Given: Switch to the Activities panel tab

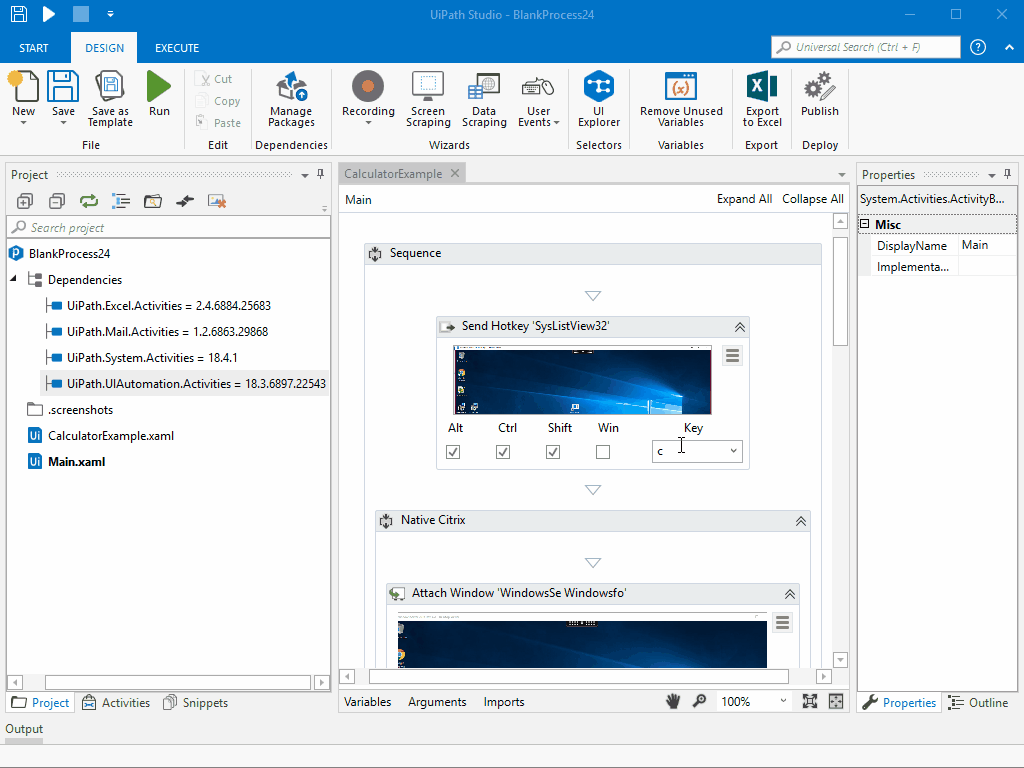Looking at the screenshot, I should (x=116, y=703).
